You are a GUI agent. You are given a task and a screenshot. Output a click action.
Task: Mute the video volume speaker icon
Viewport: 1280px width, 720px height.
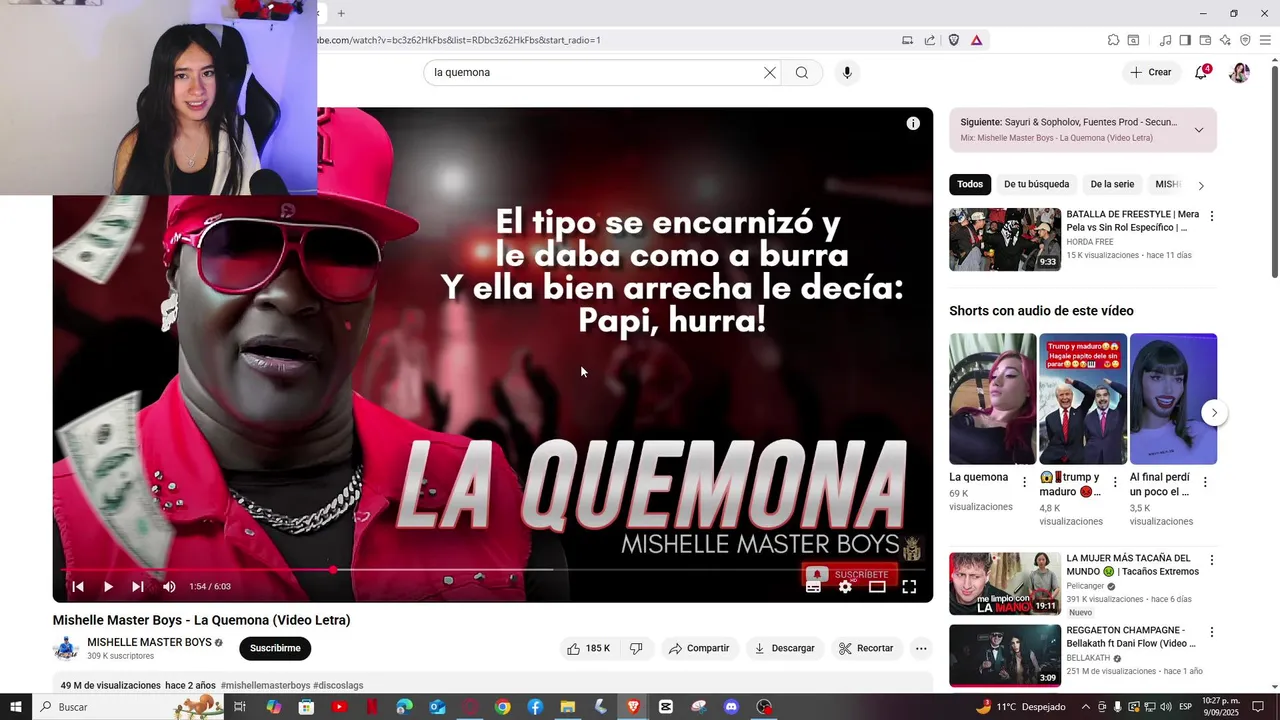[169, 587]
